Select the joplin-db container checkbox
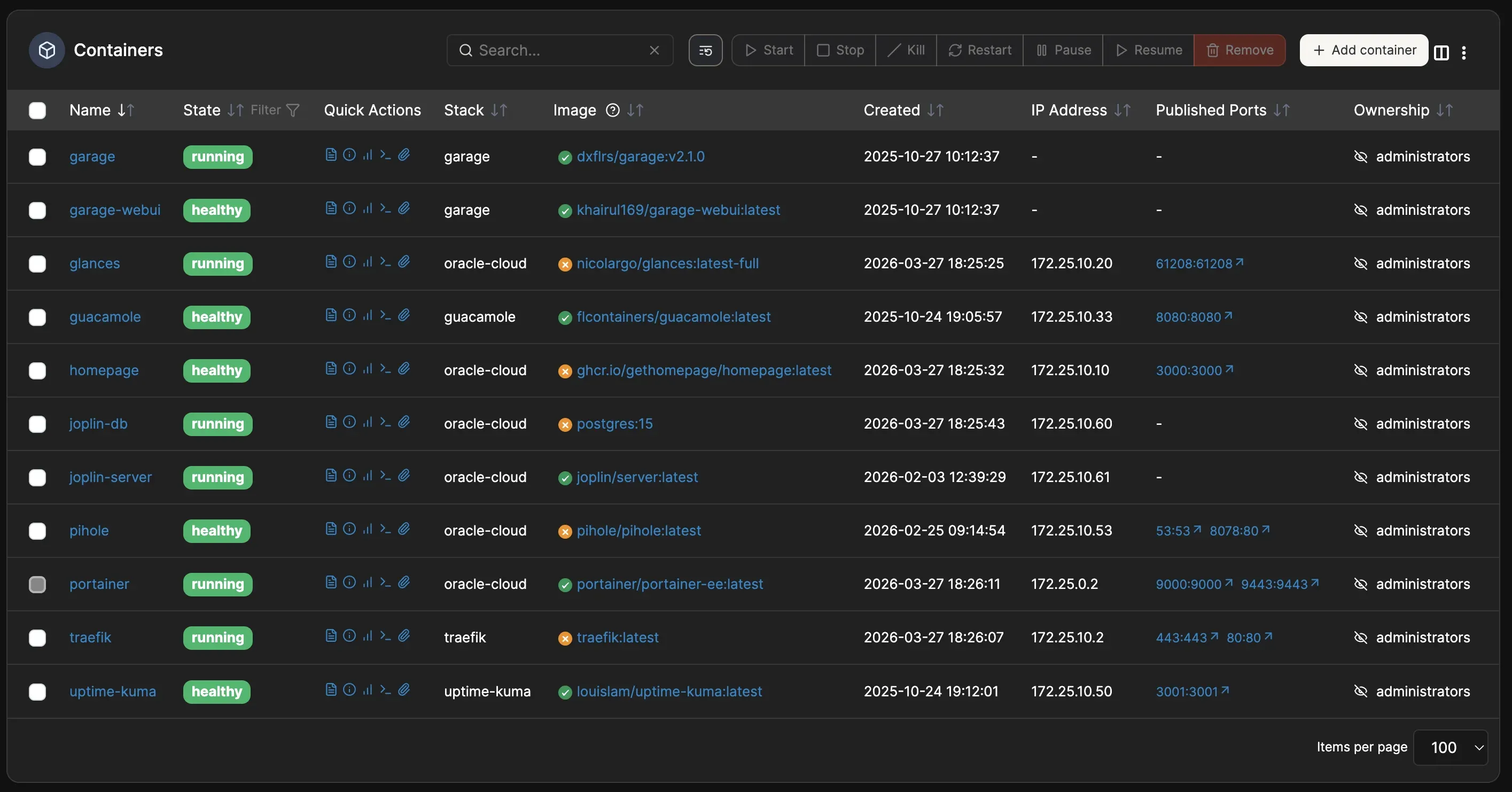Screen dimensions: 1512x792 coord(37,424)
